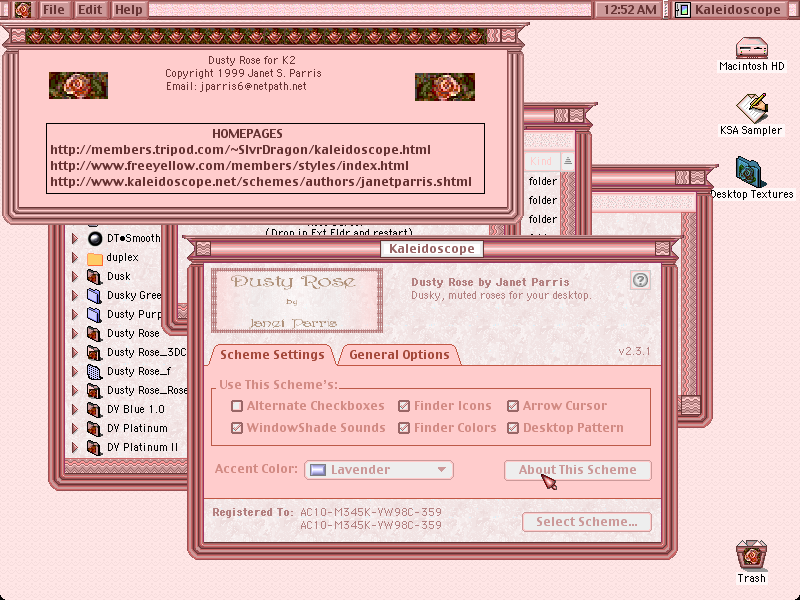Select the Dusty Rose scheme file icon
The height and width of the screenshot is (600, 800).
coord(94,333)
